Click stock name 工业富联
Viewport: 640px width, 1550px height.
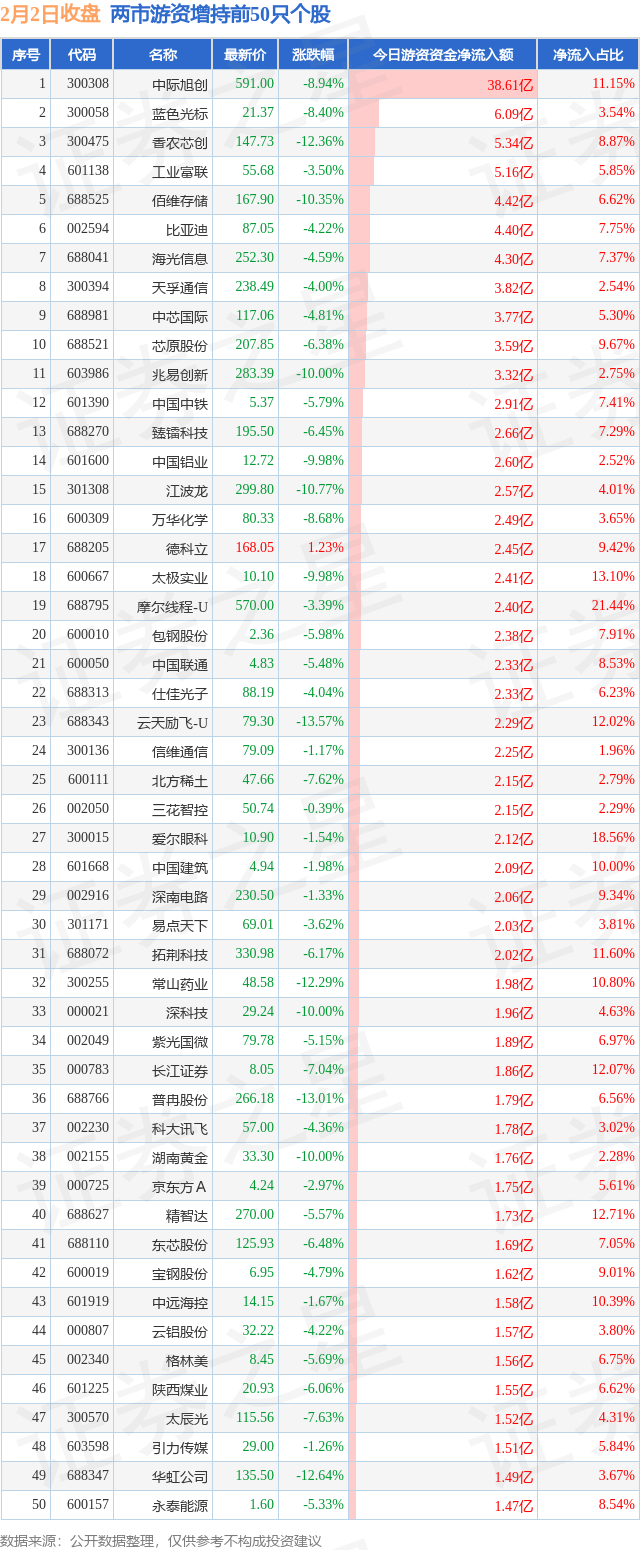(180, 171)
